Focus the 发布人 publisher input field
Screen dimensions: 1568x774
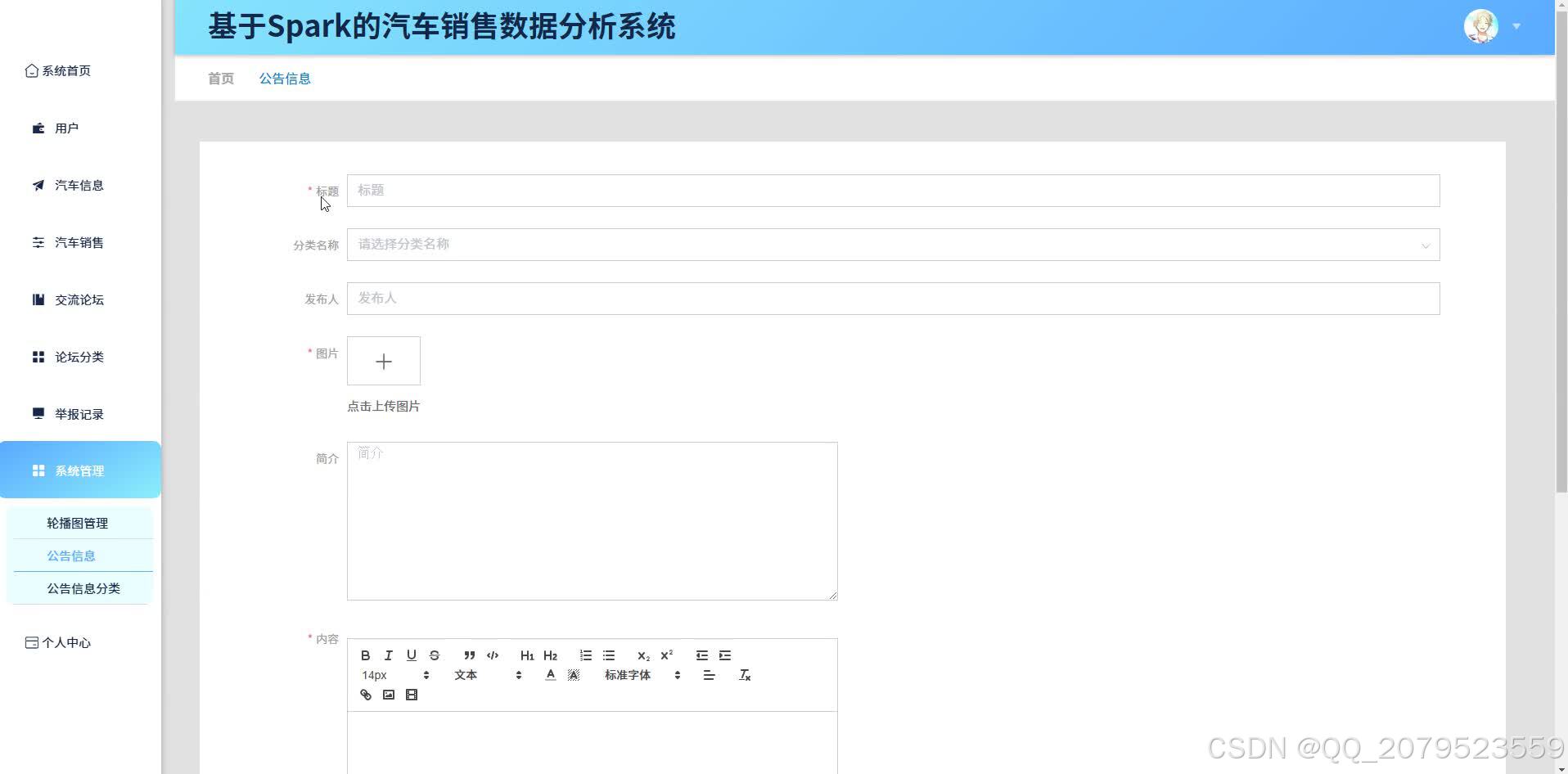pos(893,299)
